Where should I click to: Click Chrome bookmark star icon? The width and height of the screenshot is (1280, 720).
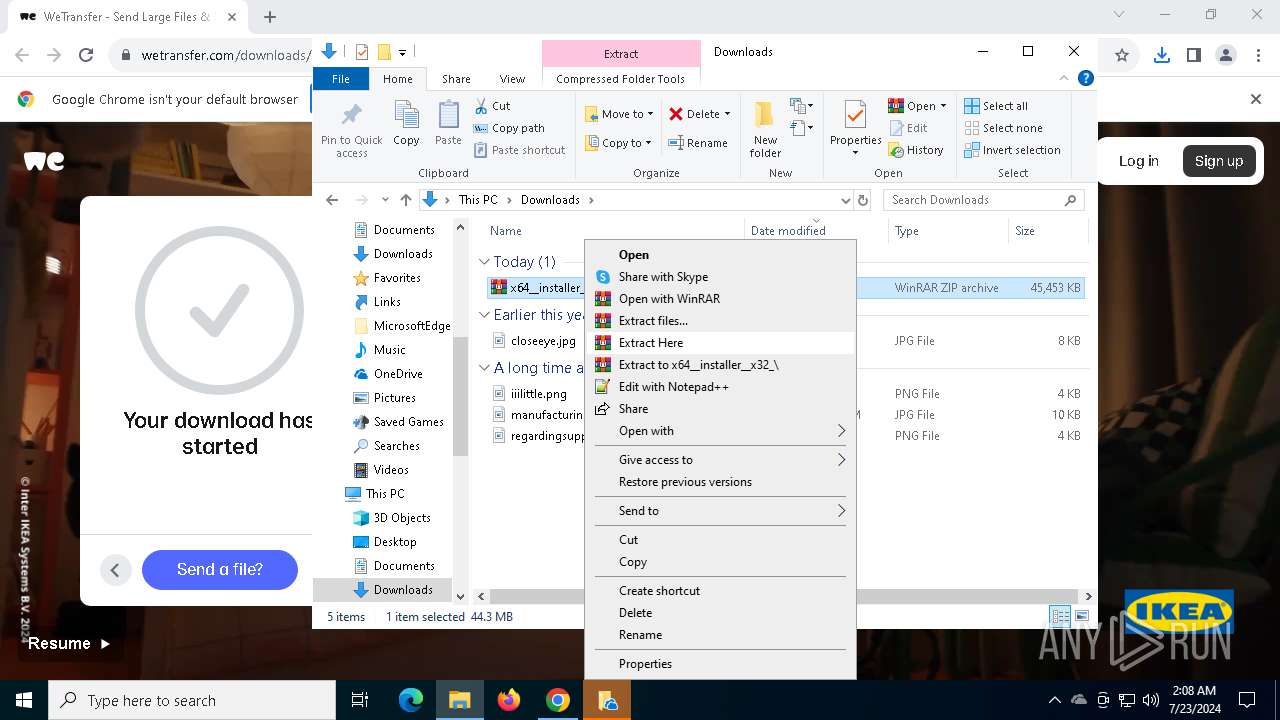1122,56
